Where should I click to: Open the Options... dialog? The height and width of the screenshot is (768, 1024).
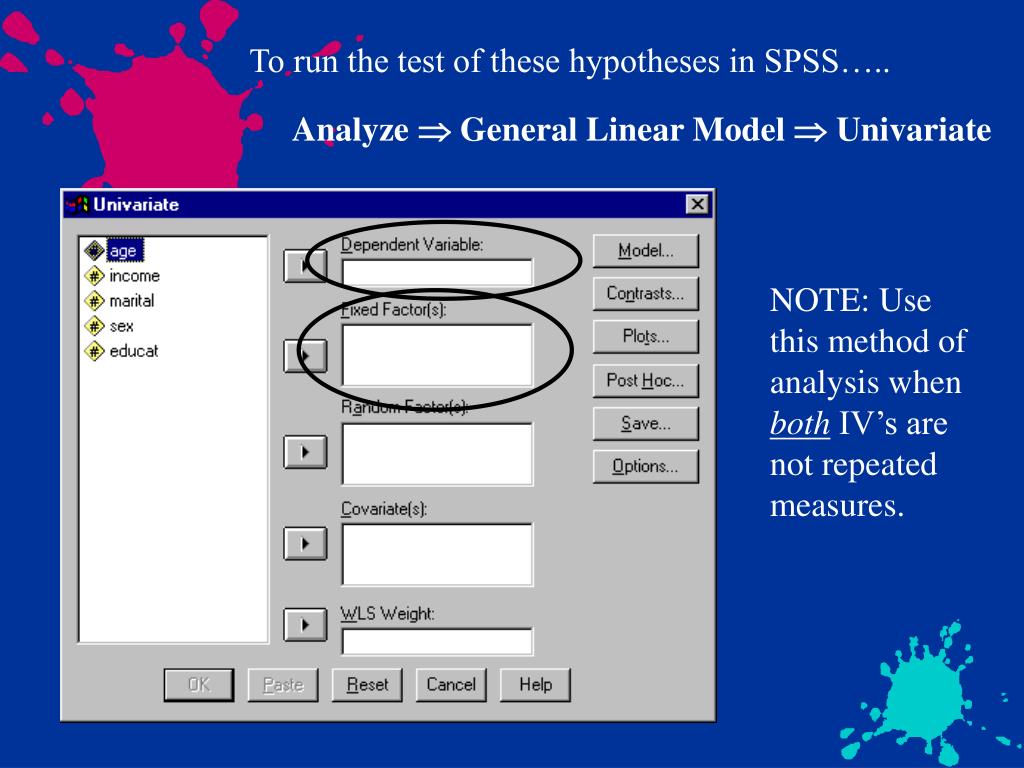pyautogui.click(x=646, y=466)
